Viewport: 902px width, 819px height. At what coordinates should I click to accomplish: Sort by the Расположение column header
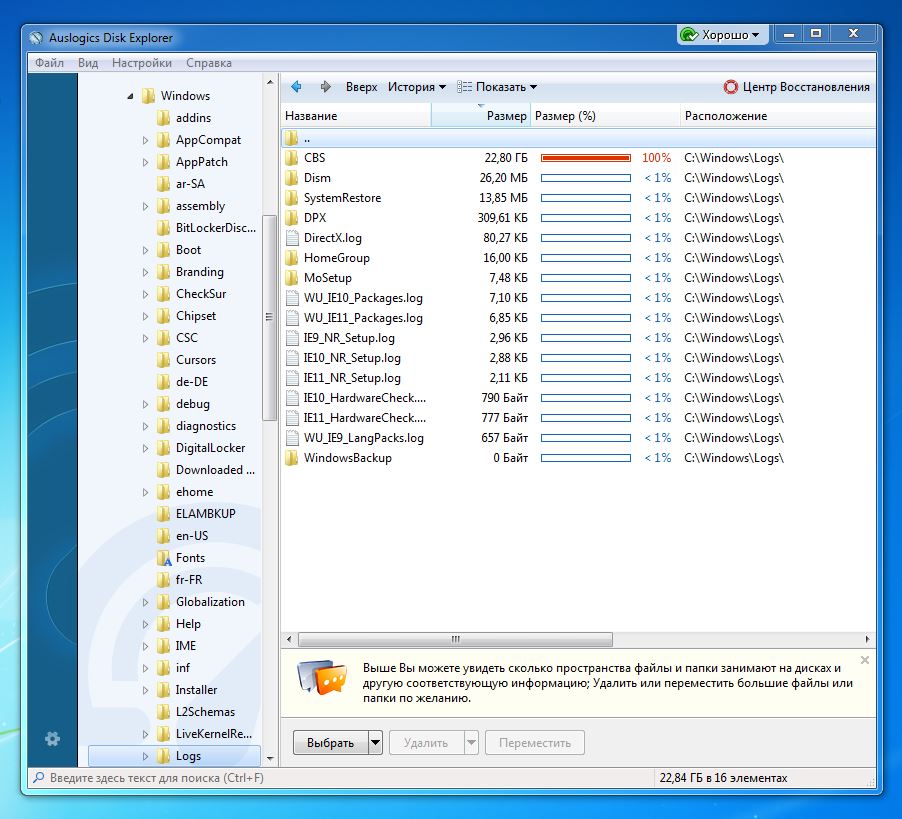coord(778,116)
